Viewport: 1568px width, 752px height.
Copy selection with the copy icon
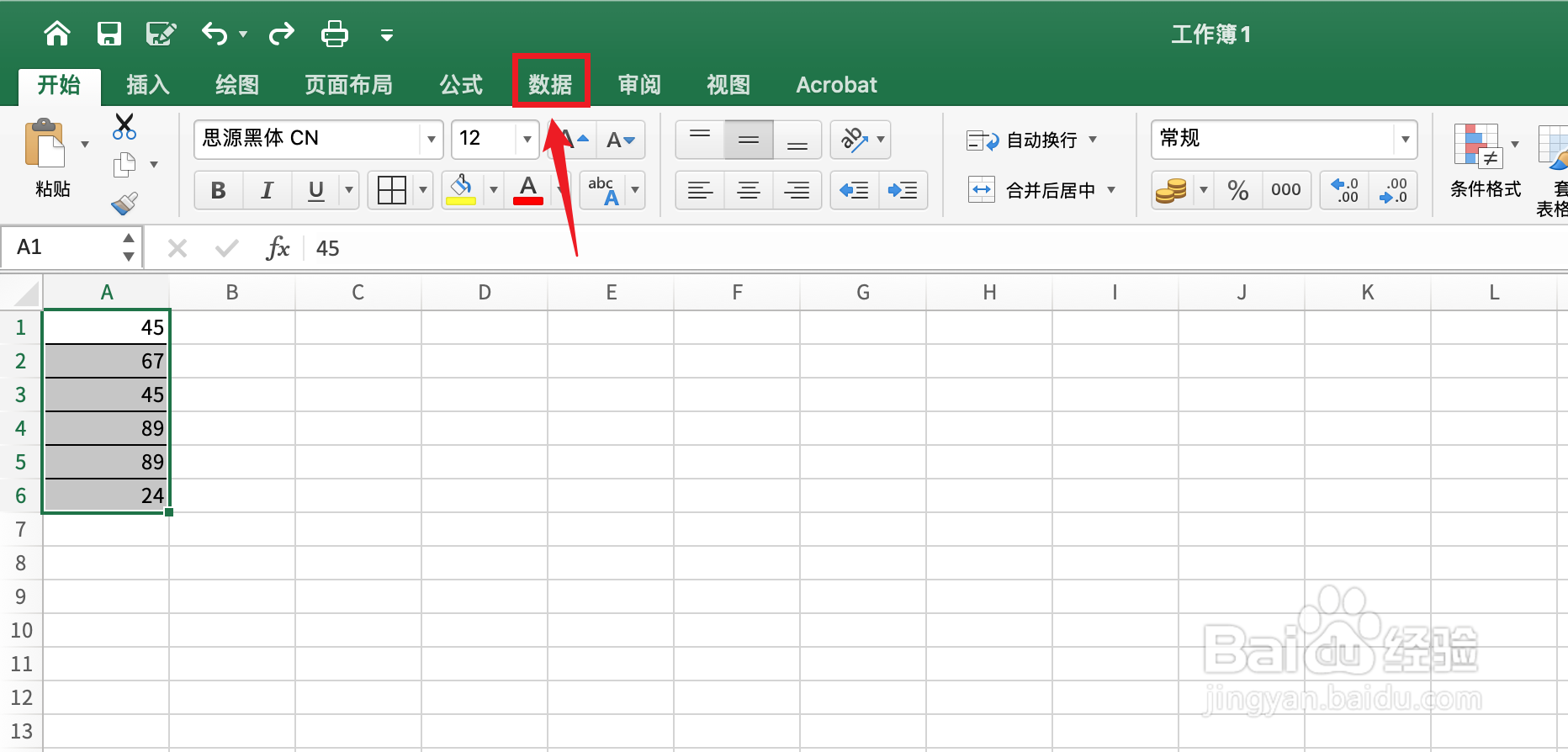[124, 165]
